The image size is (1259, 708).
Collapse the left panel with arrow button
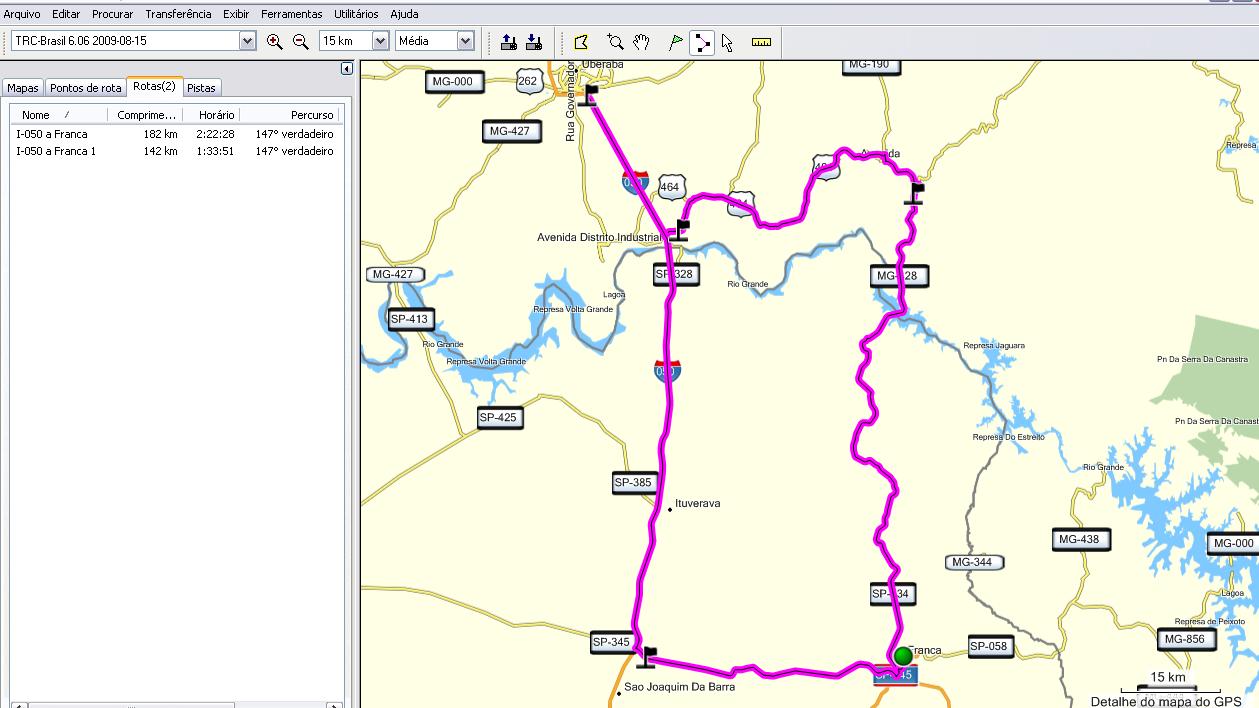pos(347,69)
